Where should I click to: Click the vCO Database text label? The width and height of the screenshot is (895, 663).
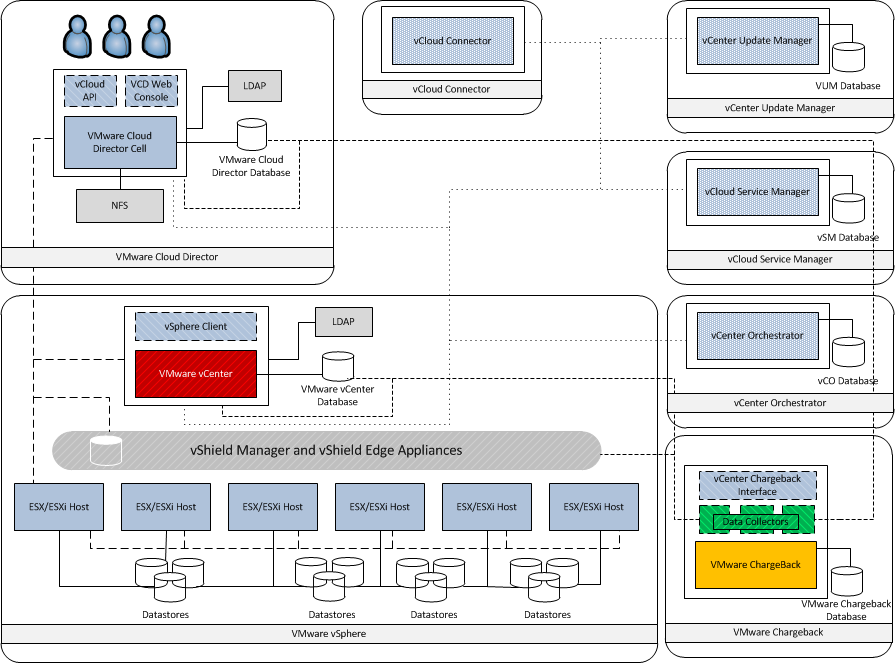848,381
